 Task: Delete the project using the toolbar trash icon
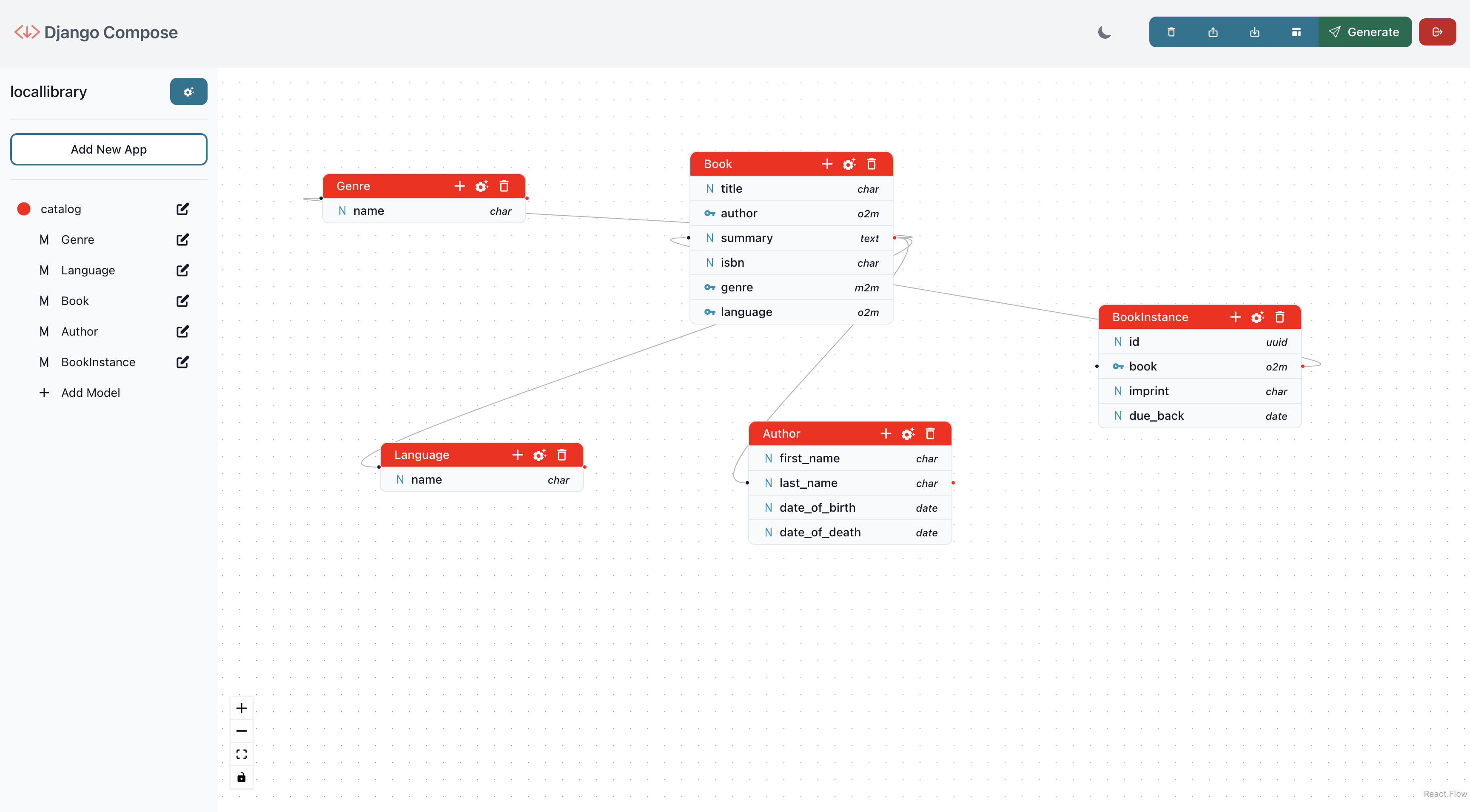click(x=1171, y=31)
